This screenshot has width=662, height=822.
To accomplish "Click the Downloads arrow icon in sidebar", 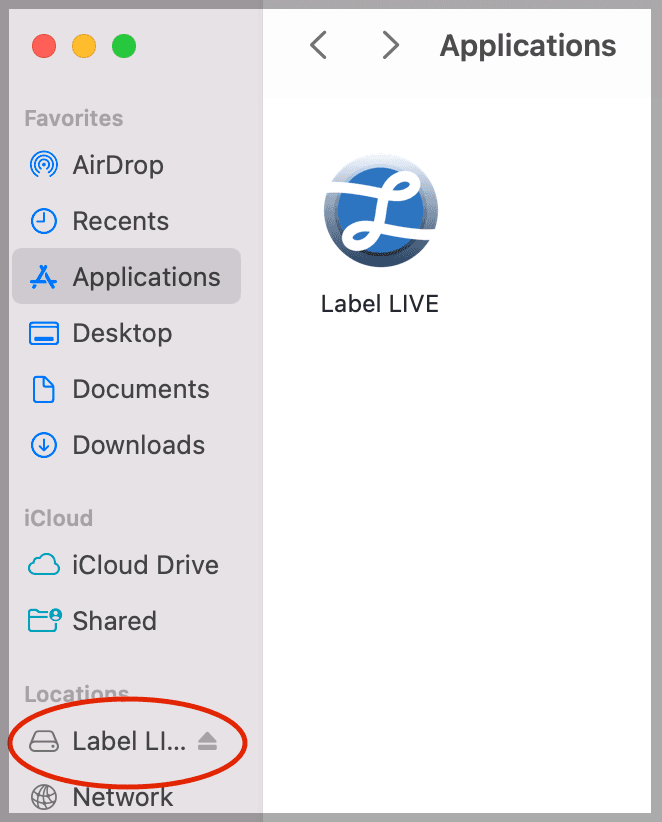I will click(x=43, y=445).
